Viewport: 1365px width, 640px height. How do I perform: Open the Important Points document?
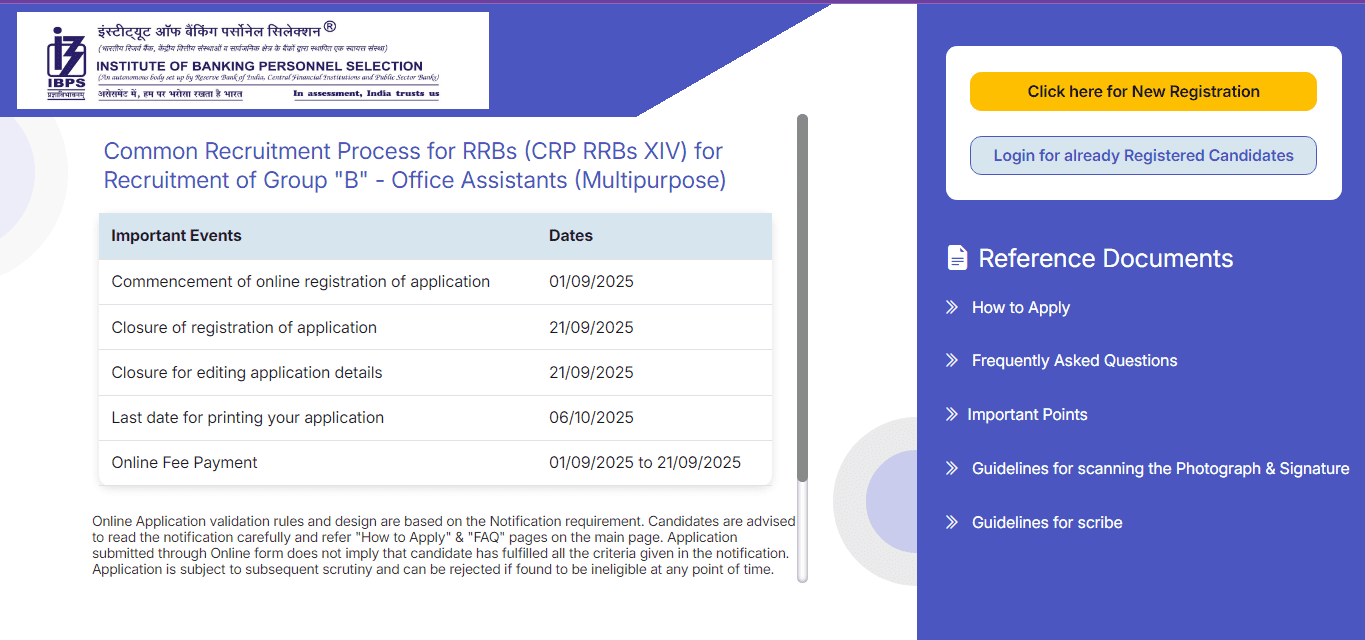(x=1028, y=414)
